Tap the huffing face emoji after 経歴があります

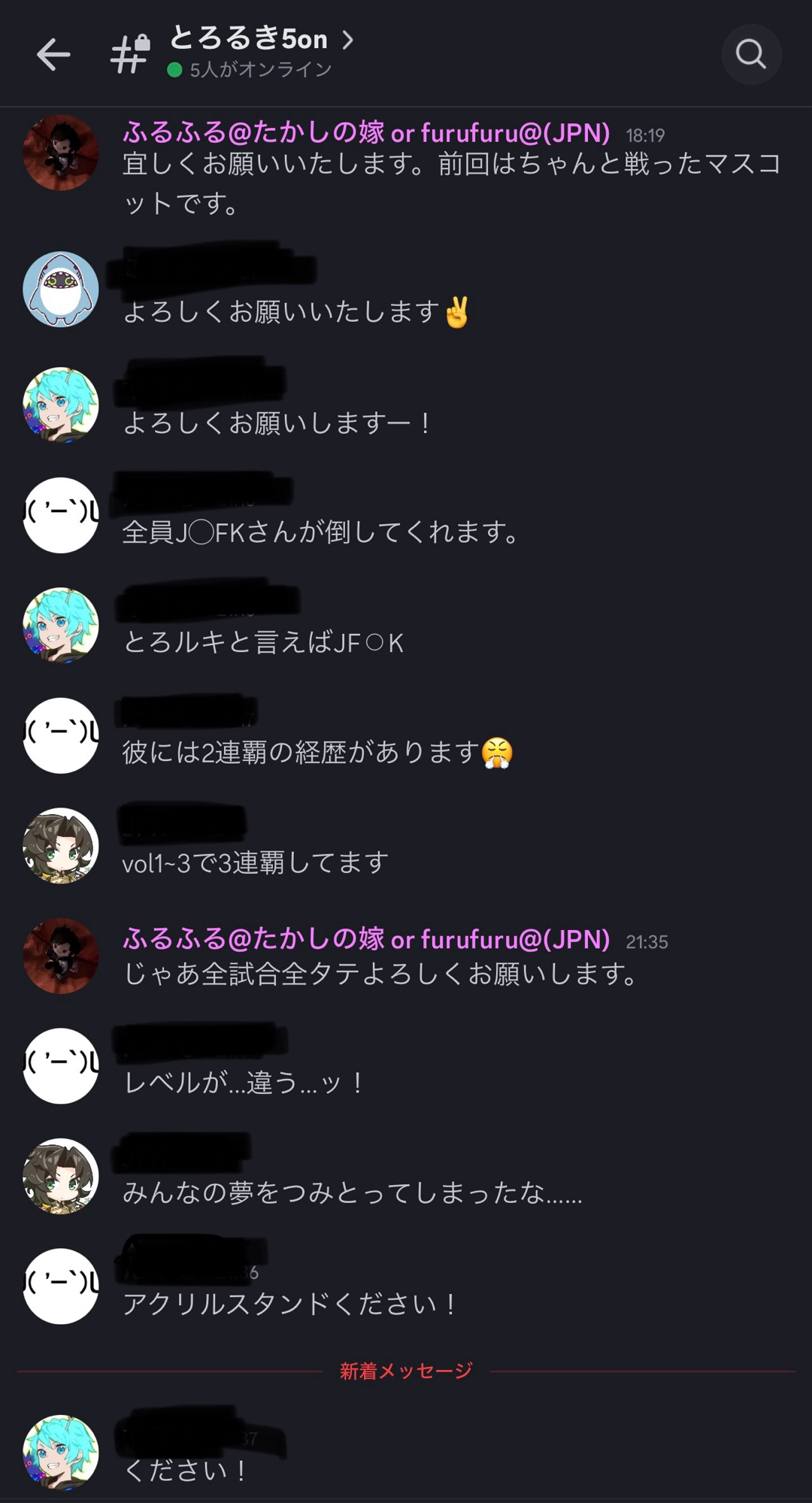497,753
